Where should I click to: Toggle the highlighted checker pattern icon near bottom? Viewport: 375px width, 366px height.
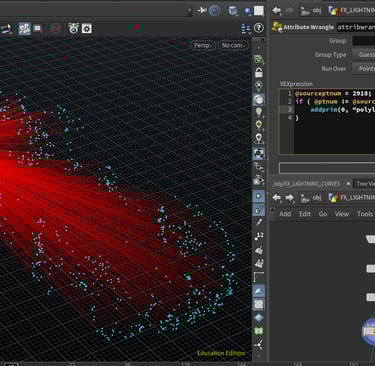(259, 304)
